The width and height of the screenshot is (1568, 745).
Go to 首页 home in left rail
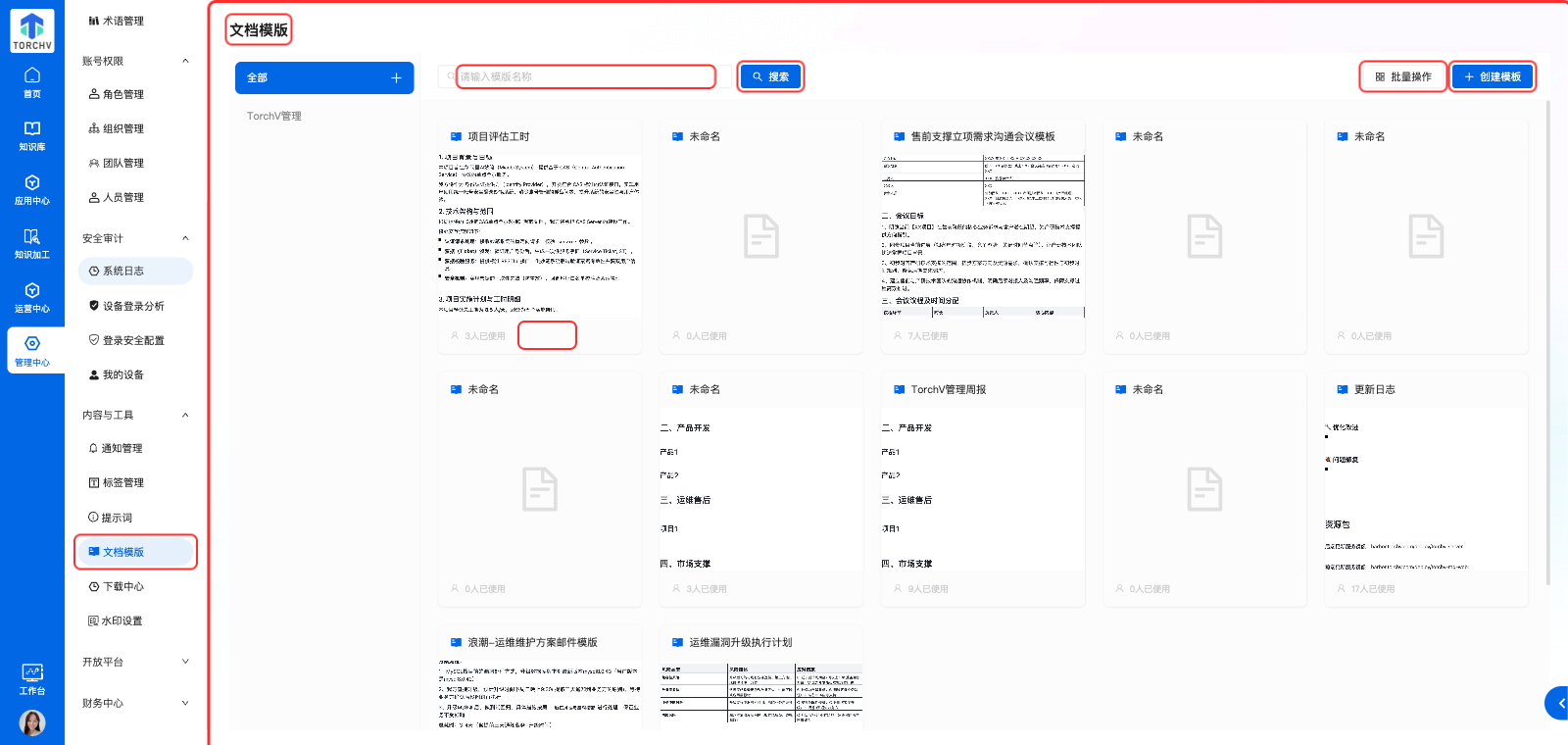tap(32, 82)
